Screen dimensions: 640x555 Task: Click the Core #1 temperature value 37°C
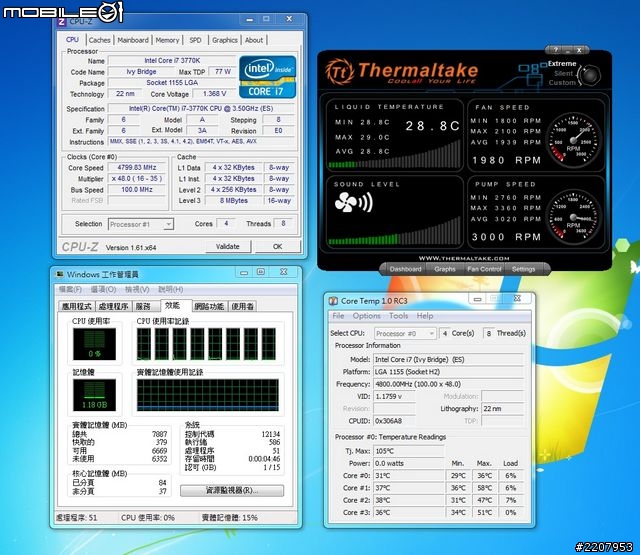(409, 488)
